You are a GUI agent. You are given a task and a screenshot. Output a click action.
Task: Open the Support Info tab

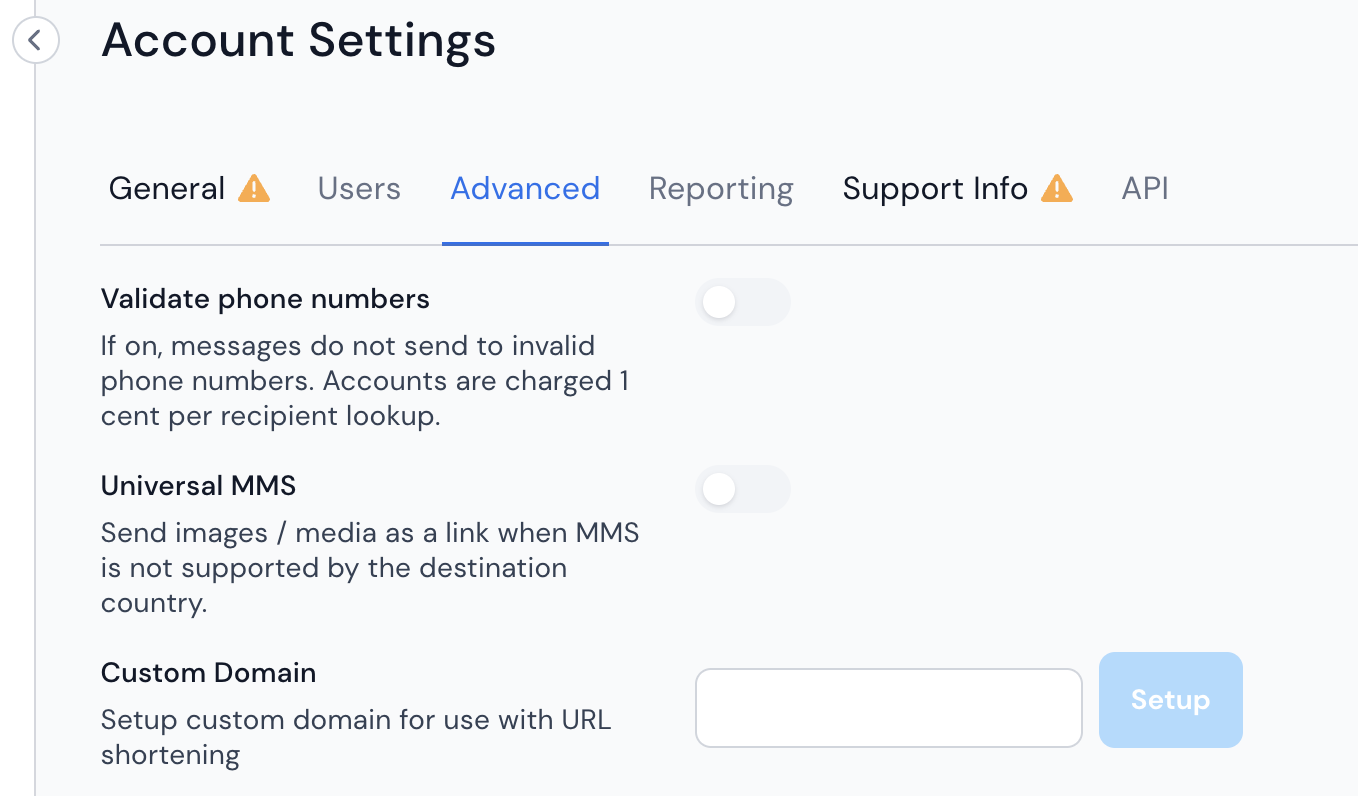(x=957, y=188)
